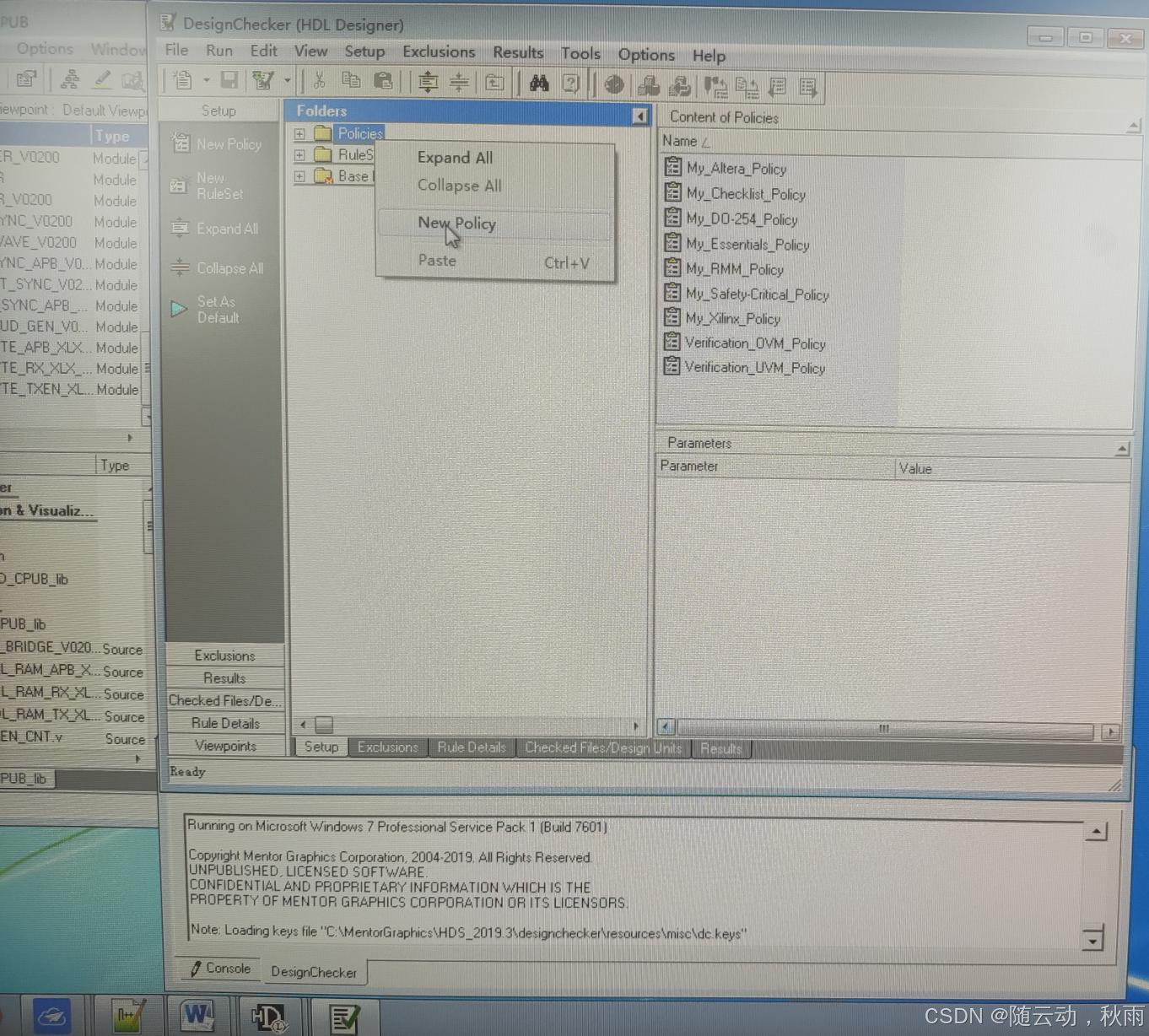Image resolution: width=1149 pixels, height=1036 pixels.
Task: Click the last toolbar icon with arrow list
Action: [808, 87]
